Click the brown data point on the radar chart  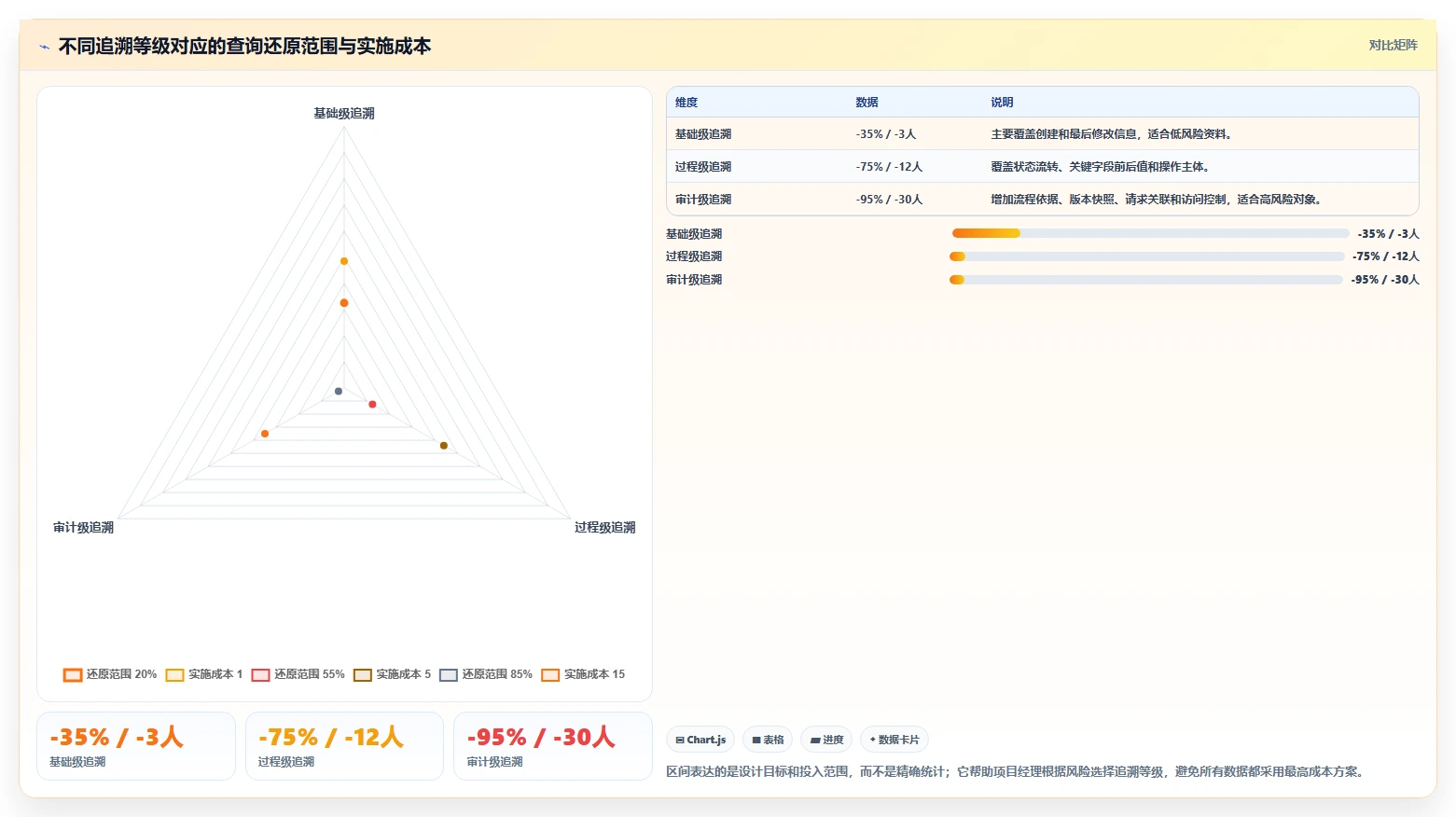click(x=444, y=446)
